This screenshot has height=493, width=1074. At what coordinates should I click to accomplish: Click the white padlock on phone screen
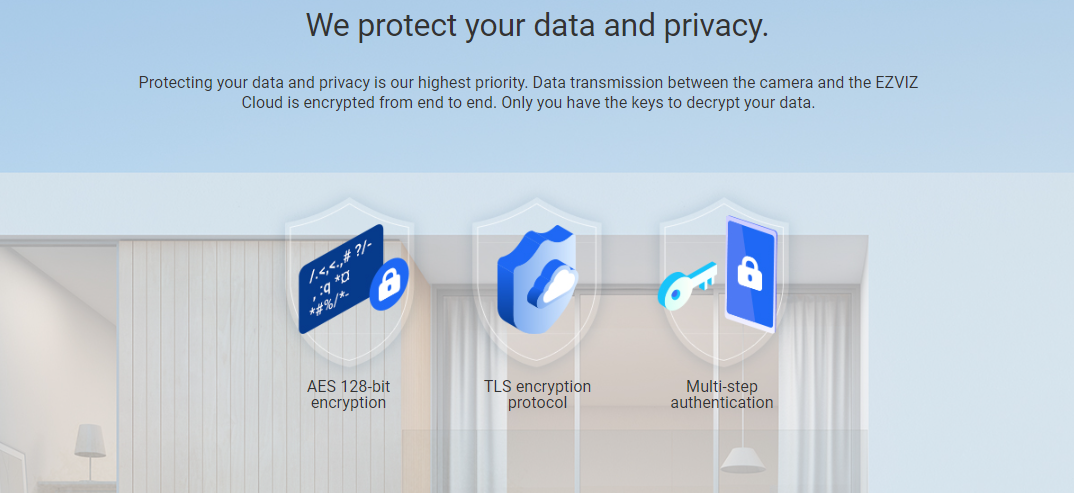[749, 272]
